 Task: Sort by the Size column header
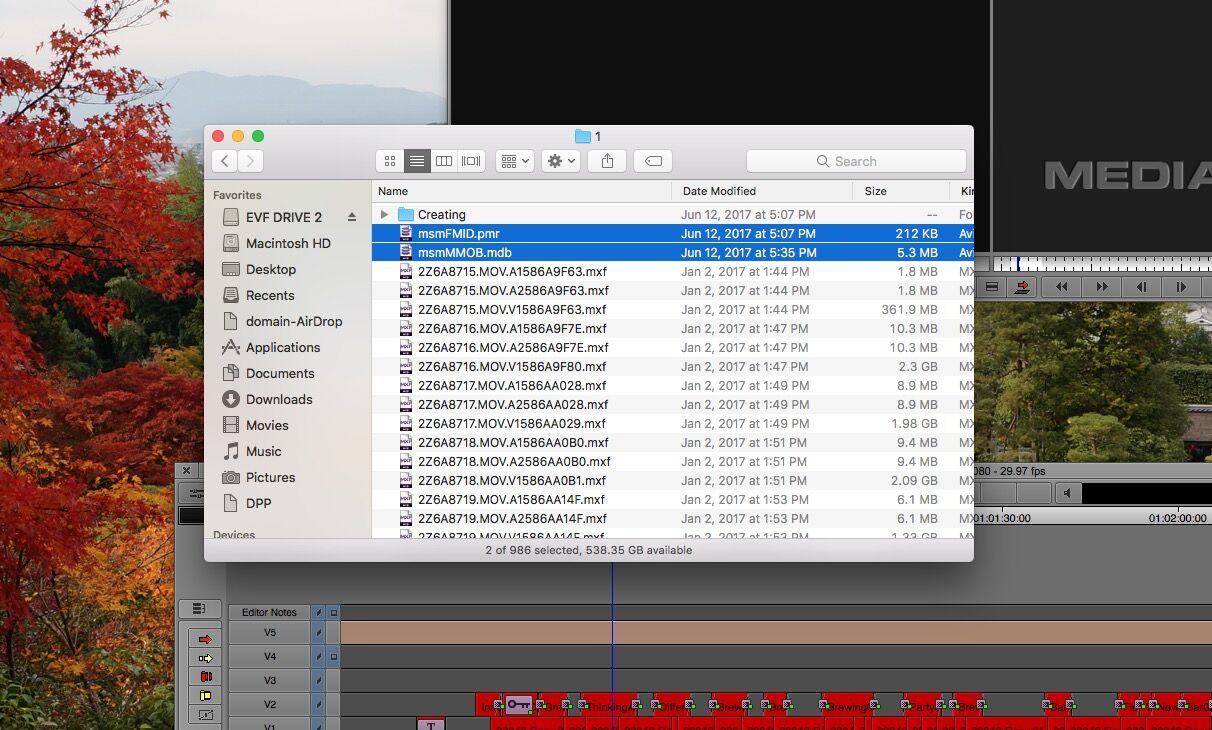click(x=902, y=191)
